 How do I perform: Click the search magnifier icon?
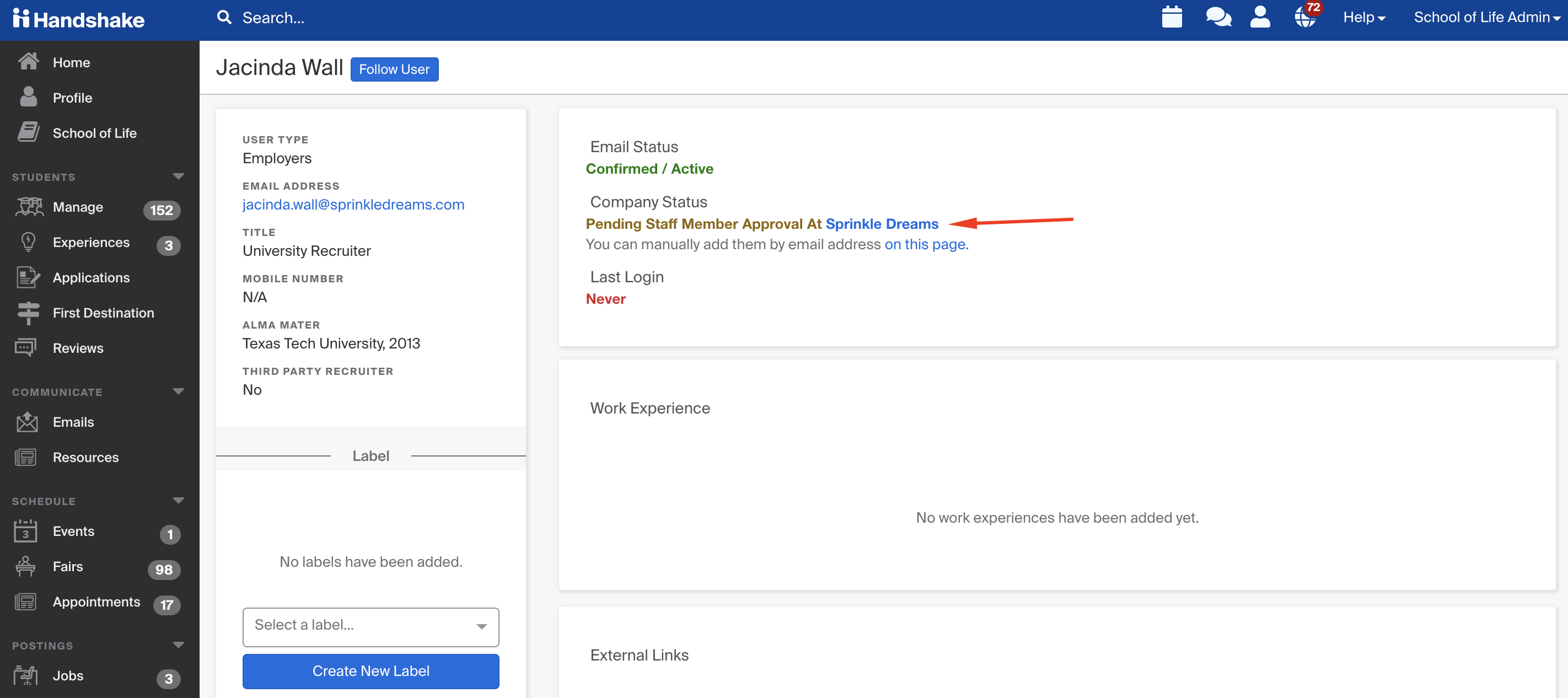coord(224,18)
